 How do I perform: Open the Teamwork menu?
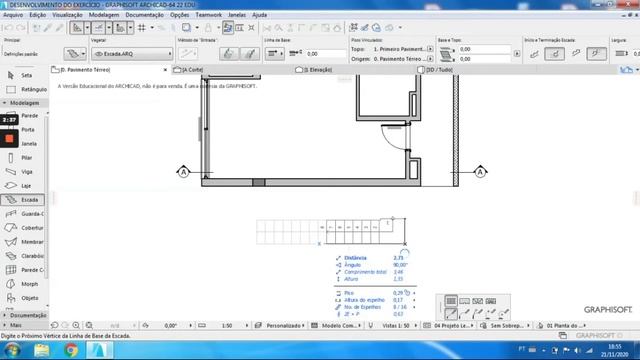(x=208, y=15)
